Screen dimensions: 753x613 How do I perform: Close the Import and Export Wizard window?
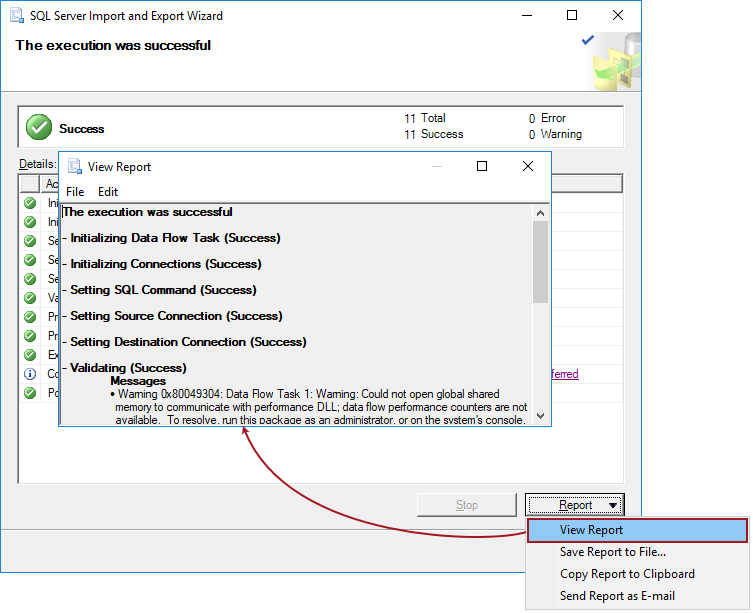tap(618, 15)
